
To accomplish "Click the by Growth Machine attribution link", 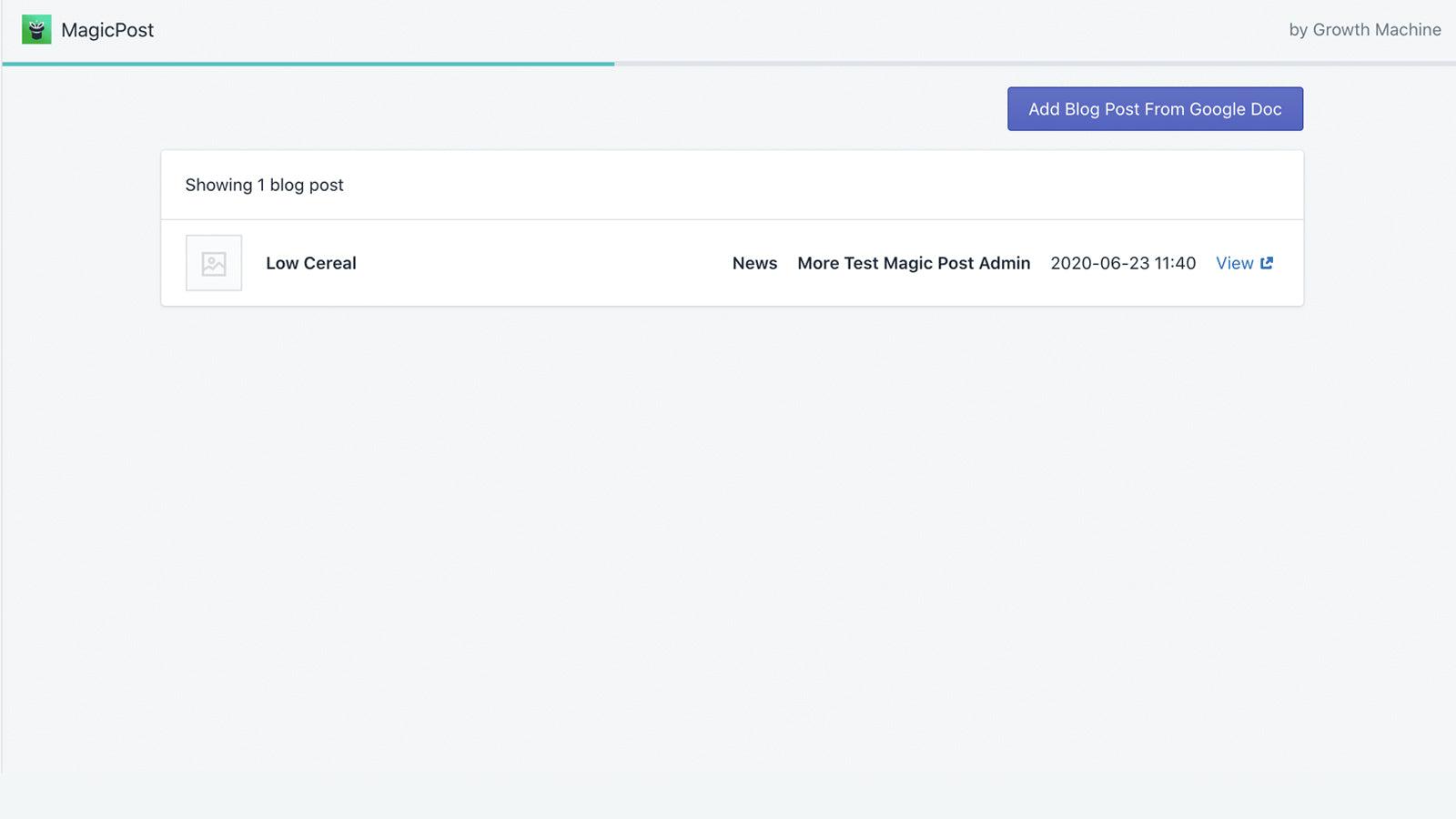I will (1365, 29).
